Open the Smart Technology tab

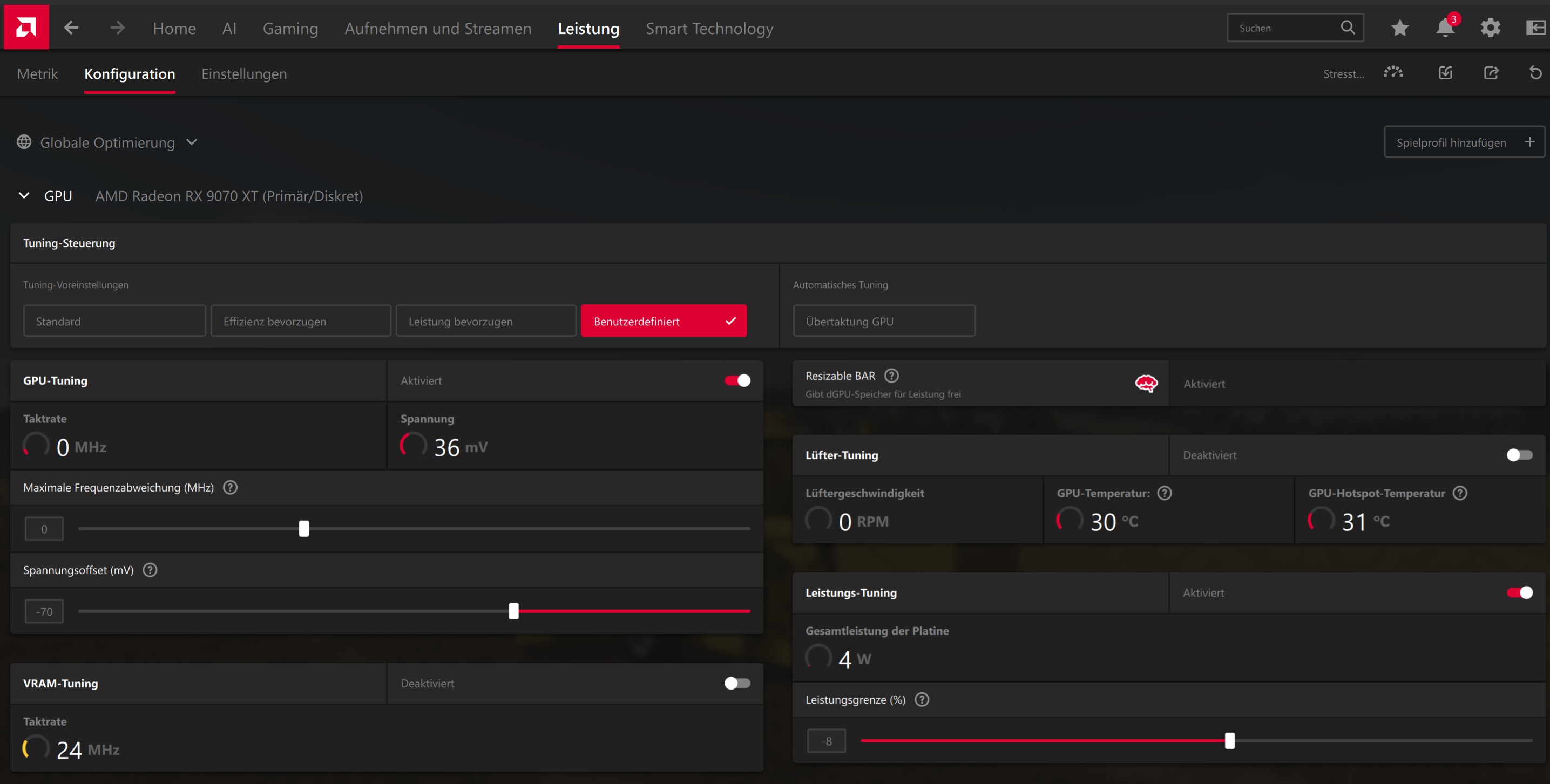[709, 28]
